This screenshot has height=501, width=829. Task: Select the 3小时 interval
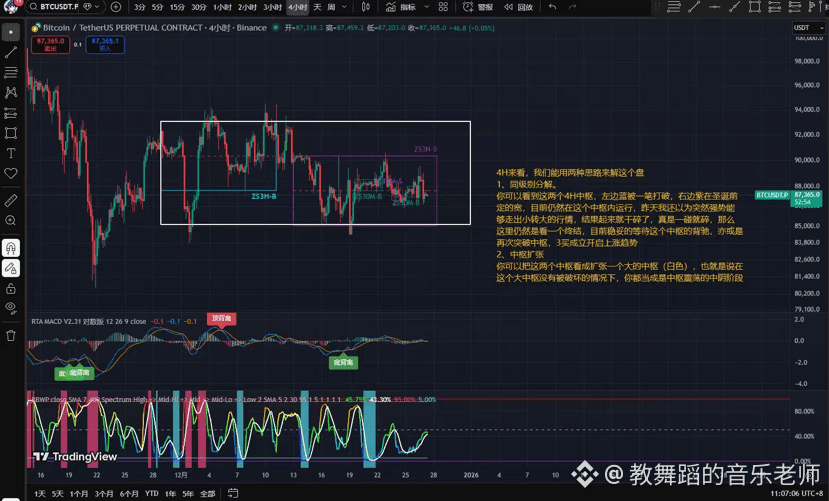[x=272, y=7]
